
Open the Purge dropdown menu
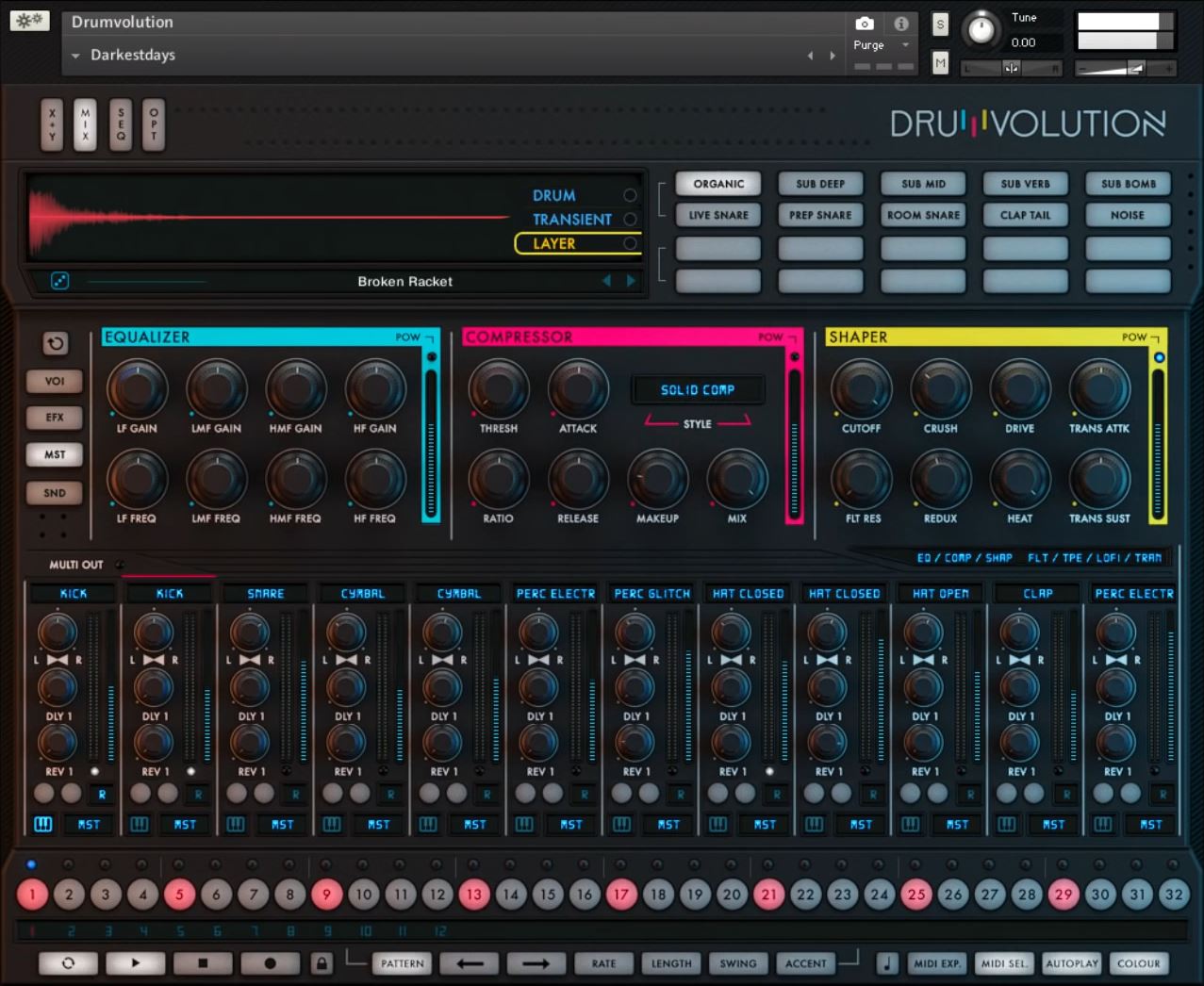click(x=882, y=45)
